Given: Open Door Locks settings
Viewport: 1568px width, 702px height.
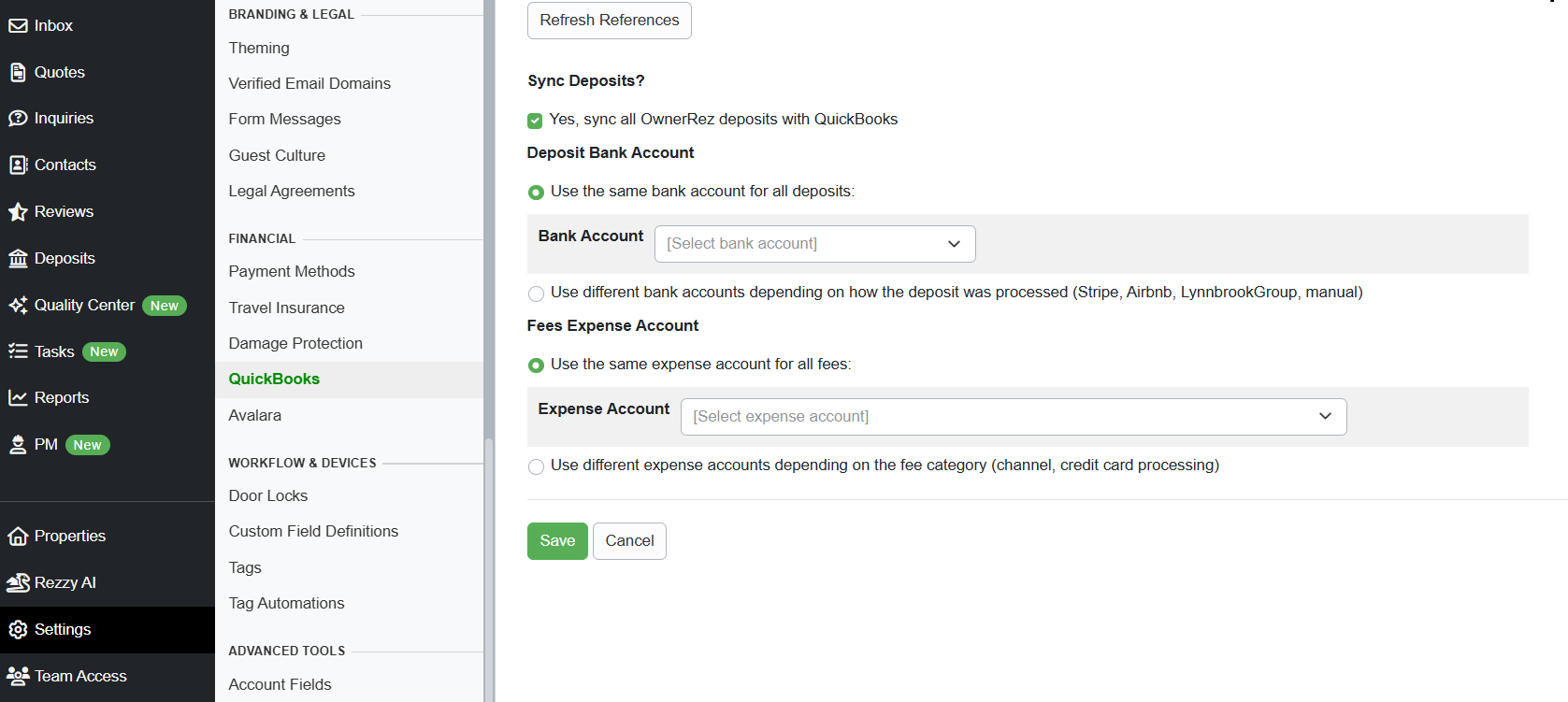Looking at the screenshot, I should tap(268, 496).
